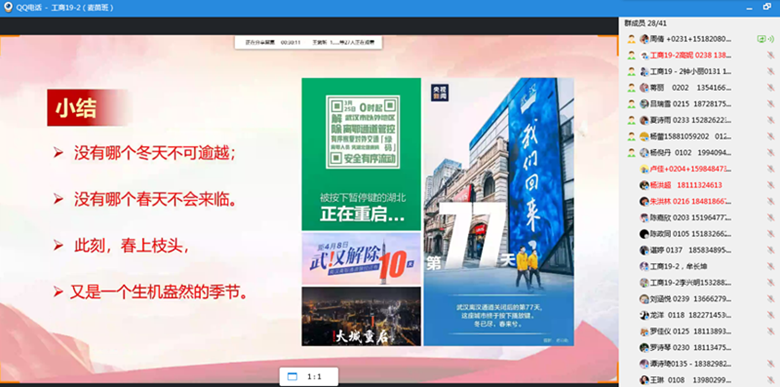This screenshot has height=387, width=780.
Task: Click the muted mic icon for member 0203
Action: pos(771,217)
